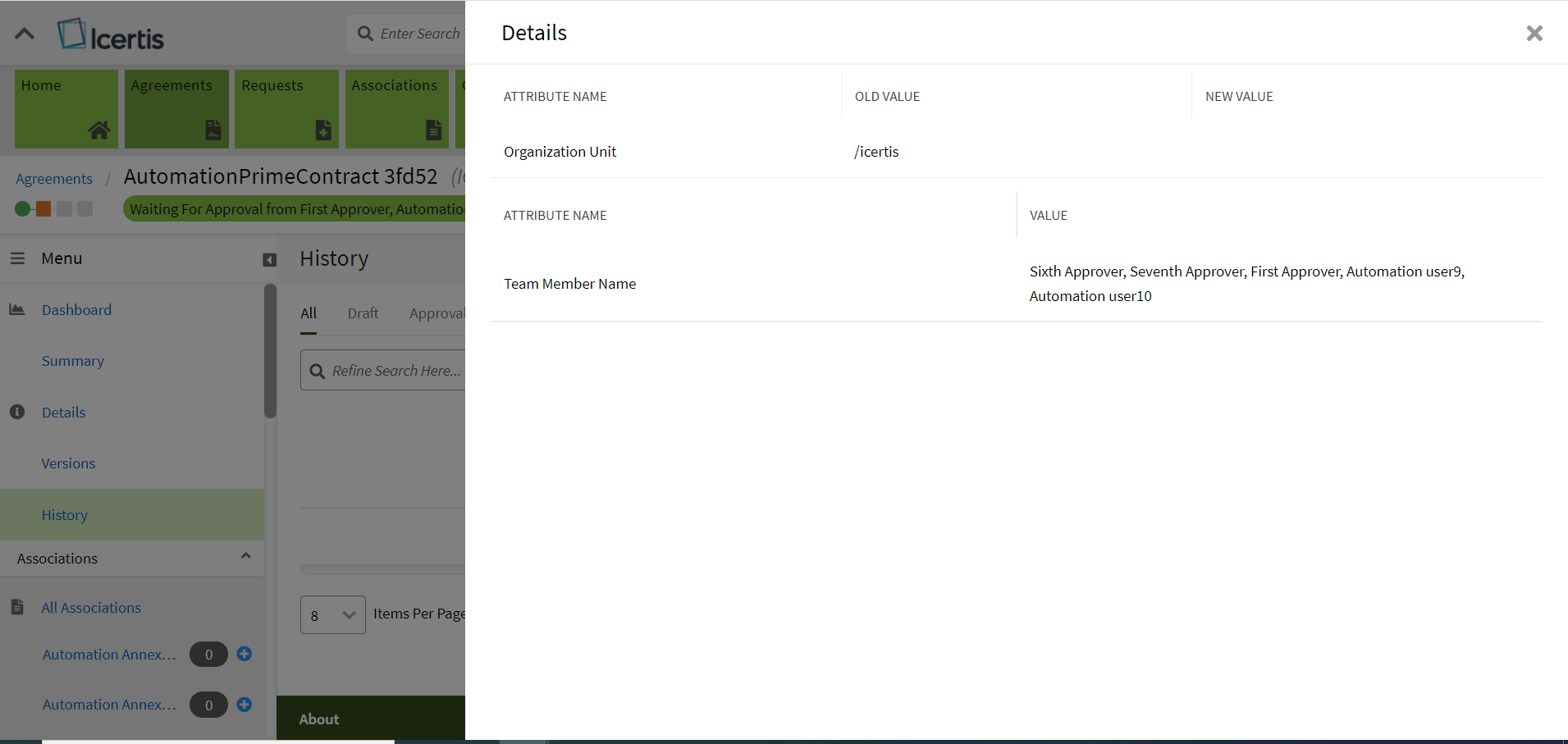Switch to the Draft history tab
The image size is (1568, 744).
(363, 313)
